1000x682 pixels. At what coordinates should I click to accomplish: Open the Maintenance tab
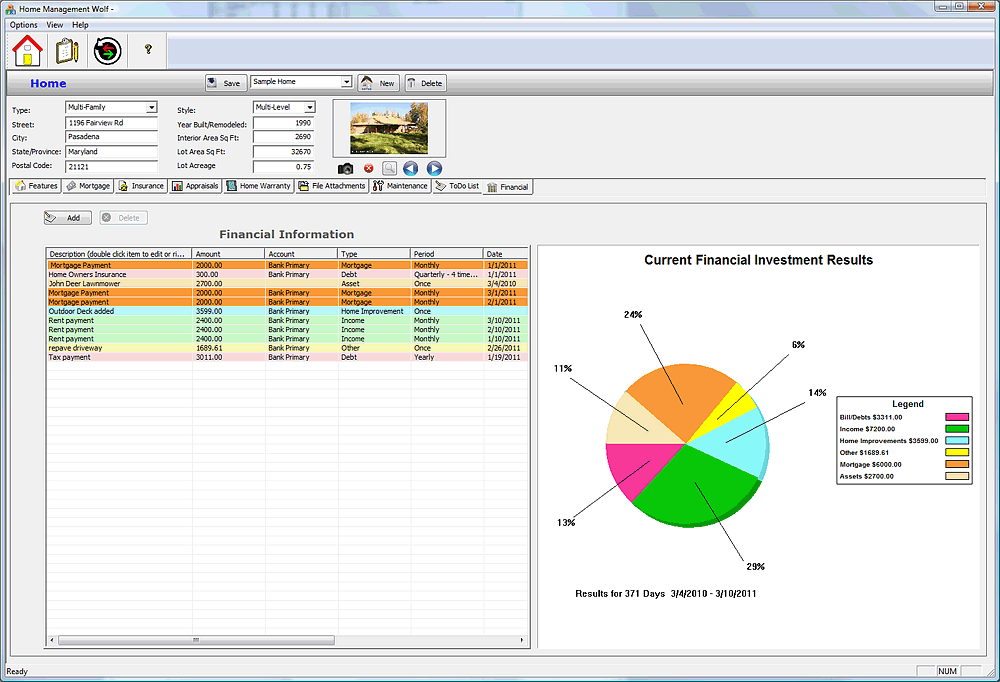click(400, 186)
